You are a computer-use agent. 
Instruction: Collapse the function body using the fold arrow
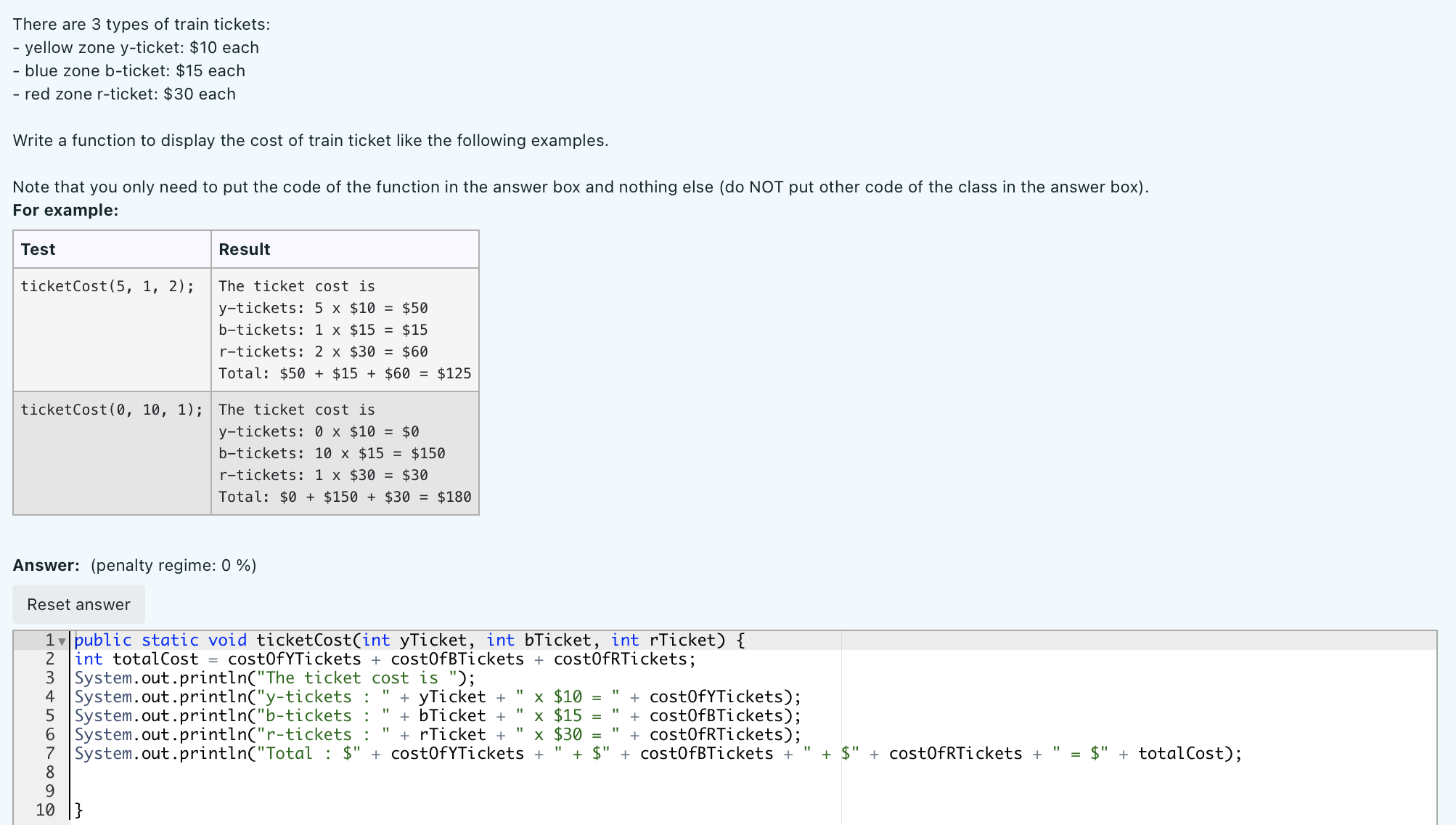(x=61, y=640)
